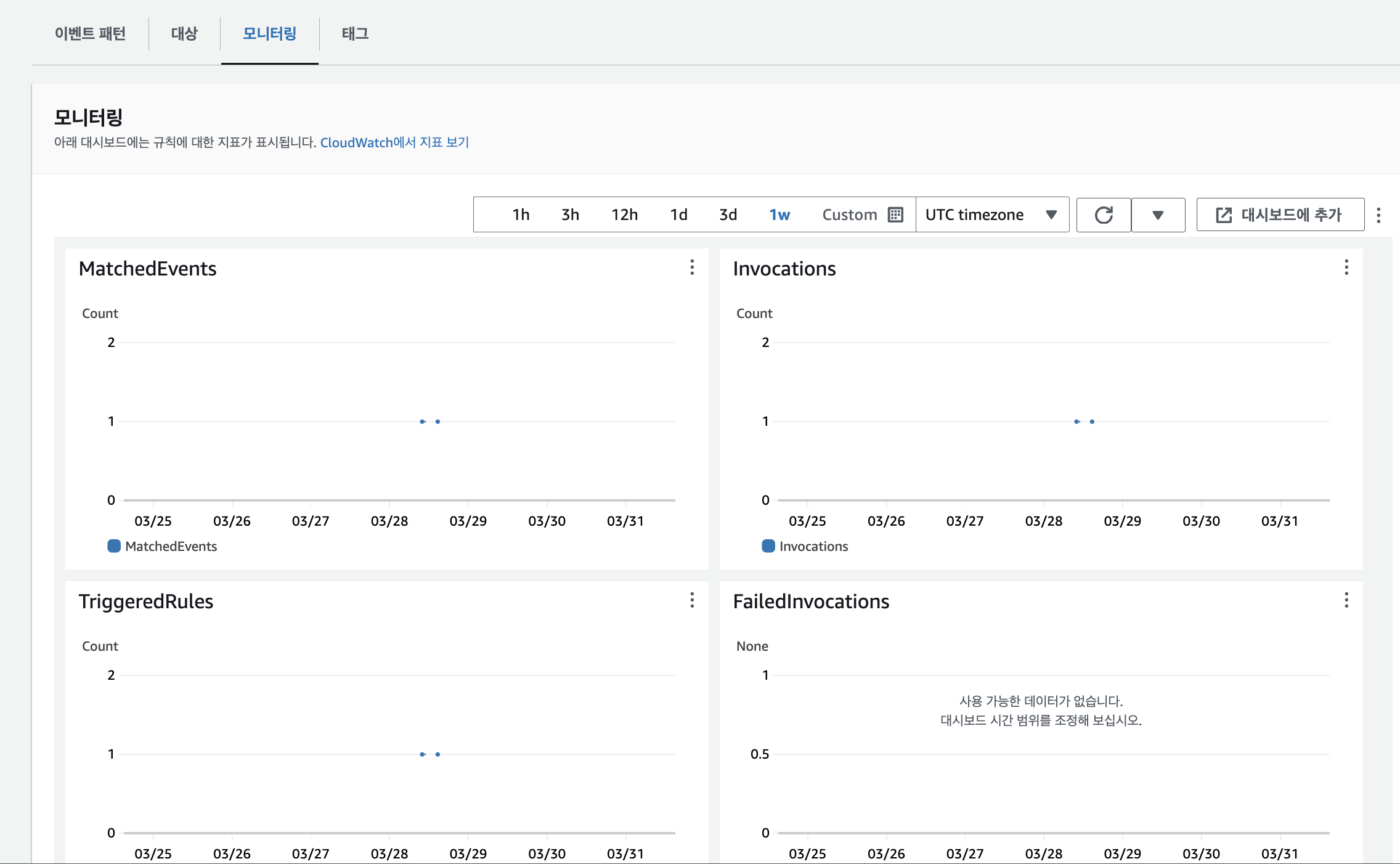Select the 1h time range
This screenshot has height=864, width=1400.
click(521, 214)
